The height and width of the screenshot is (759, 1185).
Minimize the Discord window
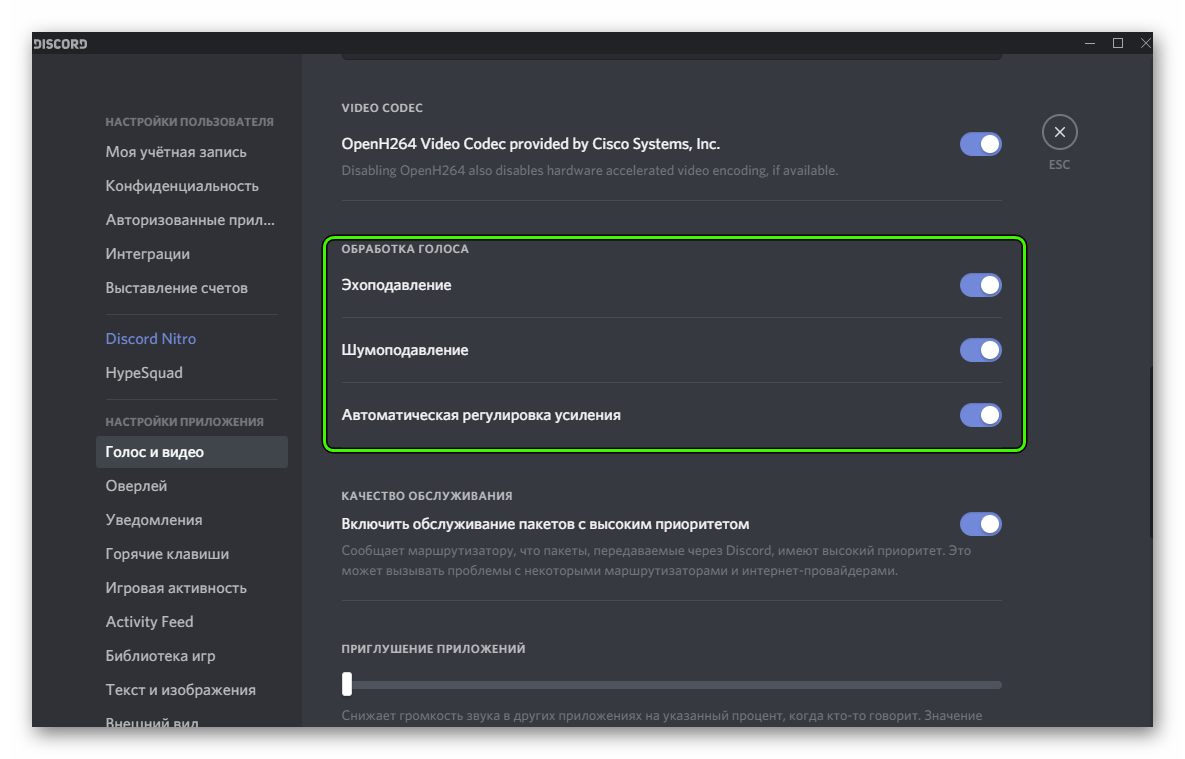coord(1090,43)
